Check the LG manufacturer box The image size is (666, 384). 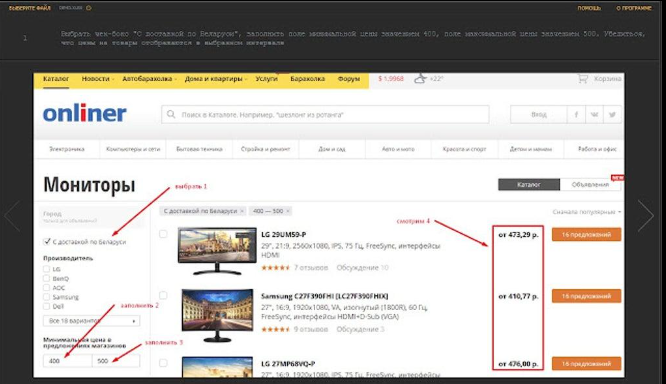pyautogui.click(x=46, y=269)
